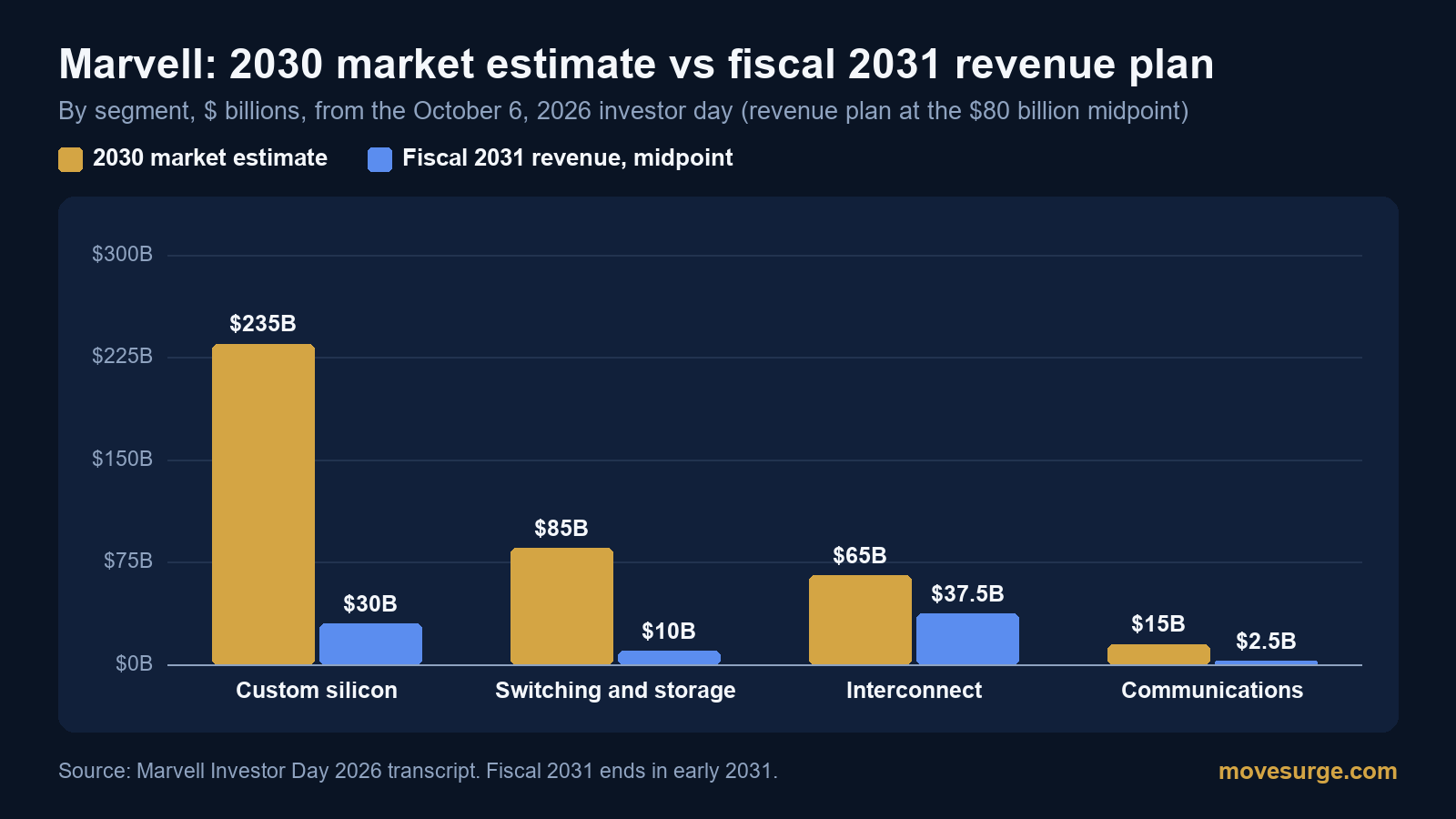Image resolution: width=1456 pixels, height=819 pixels.
Task: Click the gold Interconnect market estimate bar
Action: [860, 620]
